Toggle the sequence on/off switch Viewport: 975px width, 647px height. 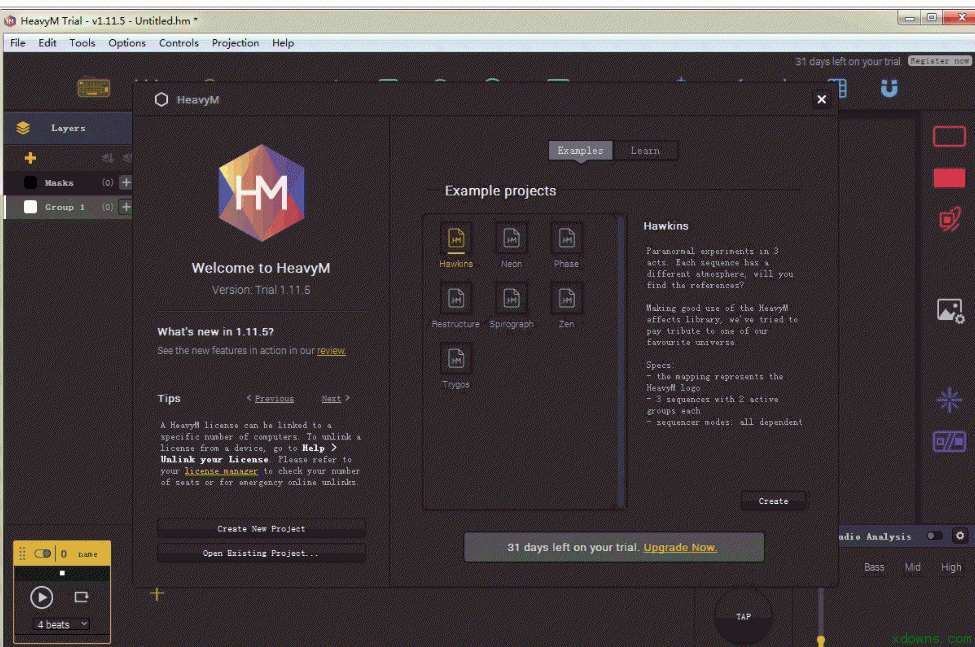pyautogui.click(x=42, y=553)
